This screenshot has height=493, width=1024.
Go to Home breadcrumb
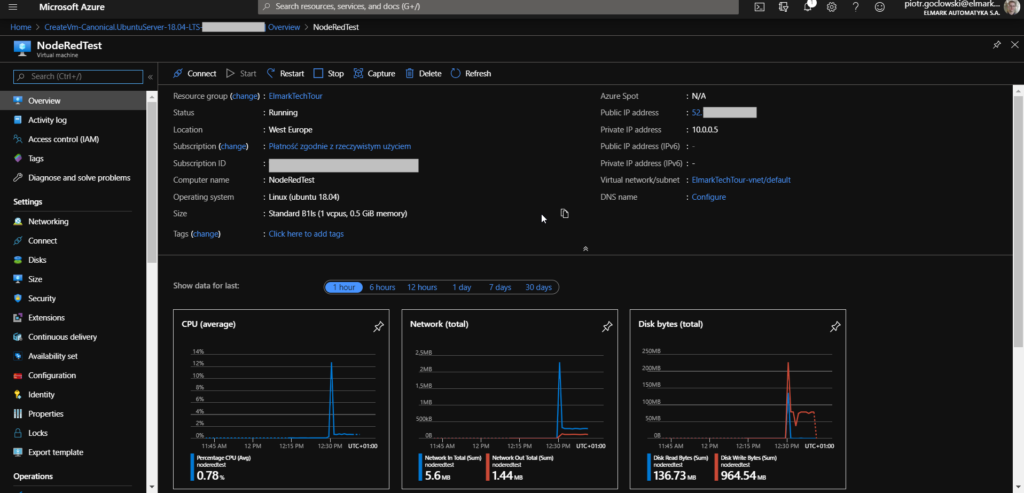pos(21,27)
